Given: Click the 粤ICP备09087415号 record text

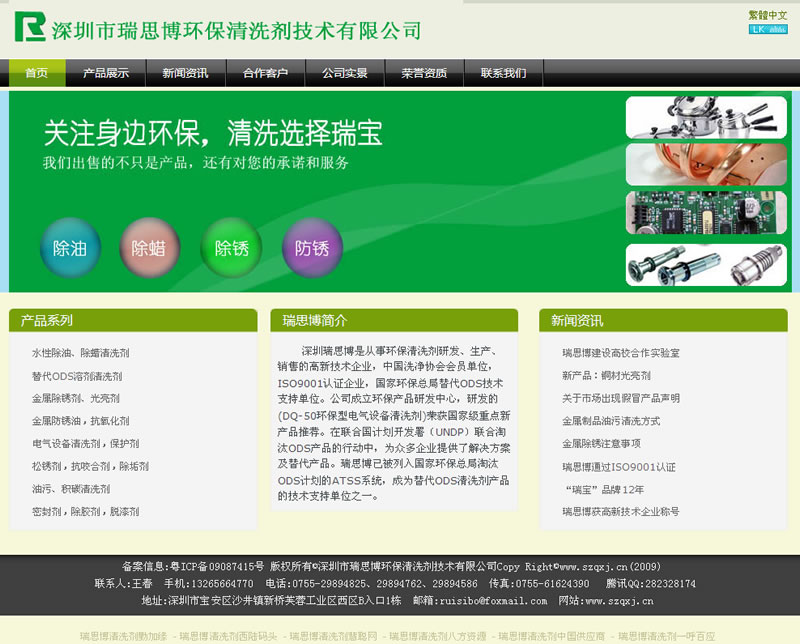Looking at the screenshot, I should (217, 566).
